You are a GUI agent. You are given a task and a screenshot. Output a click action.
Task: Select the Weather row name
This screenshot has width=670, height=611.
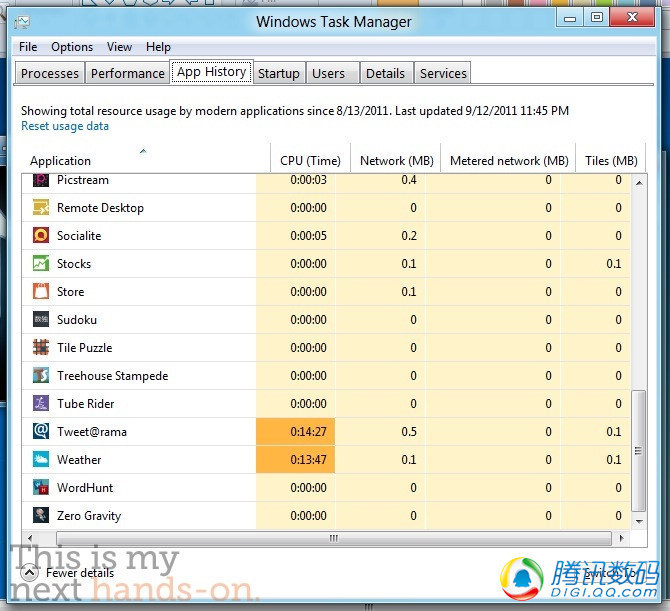click(79, 459)
